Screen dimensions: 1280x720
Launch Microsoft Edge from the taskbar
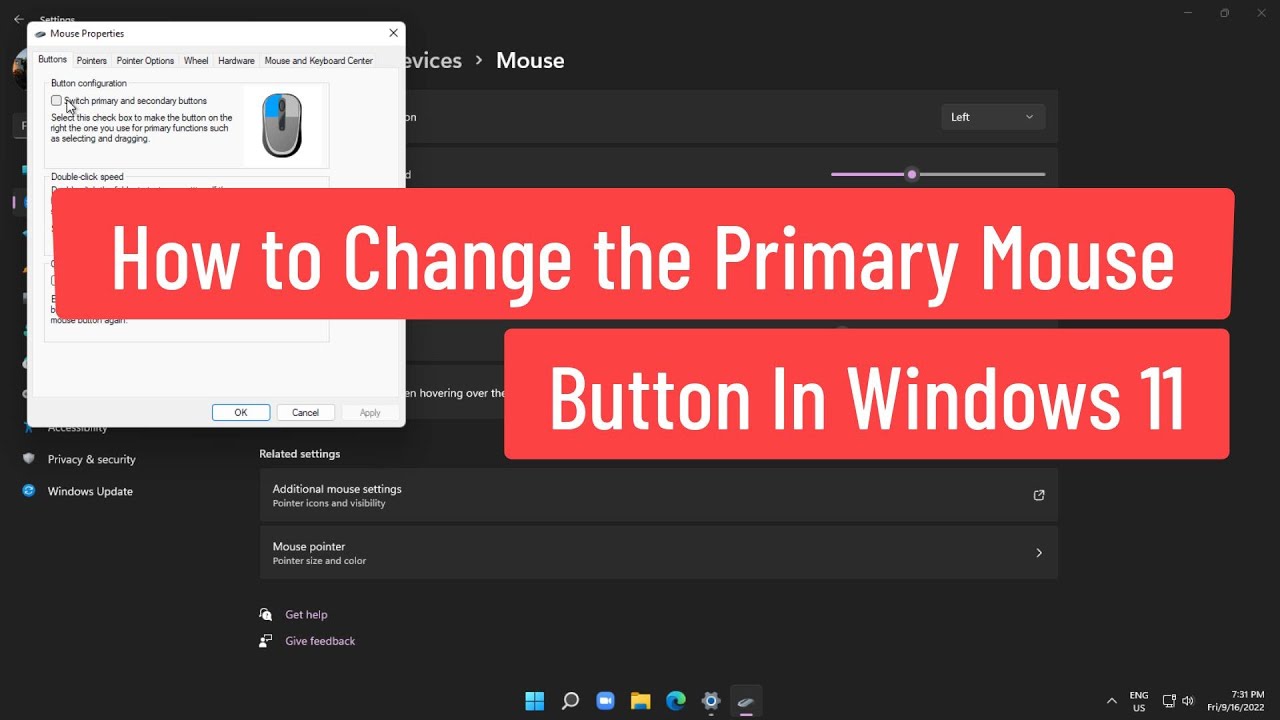(x=676, y=701)
